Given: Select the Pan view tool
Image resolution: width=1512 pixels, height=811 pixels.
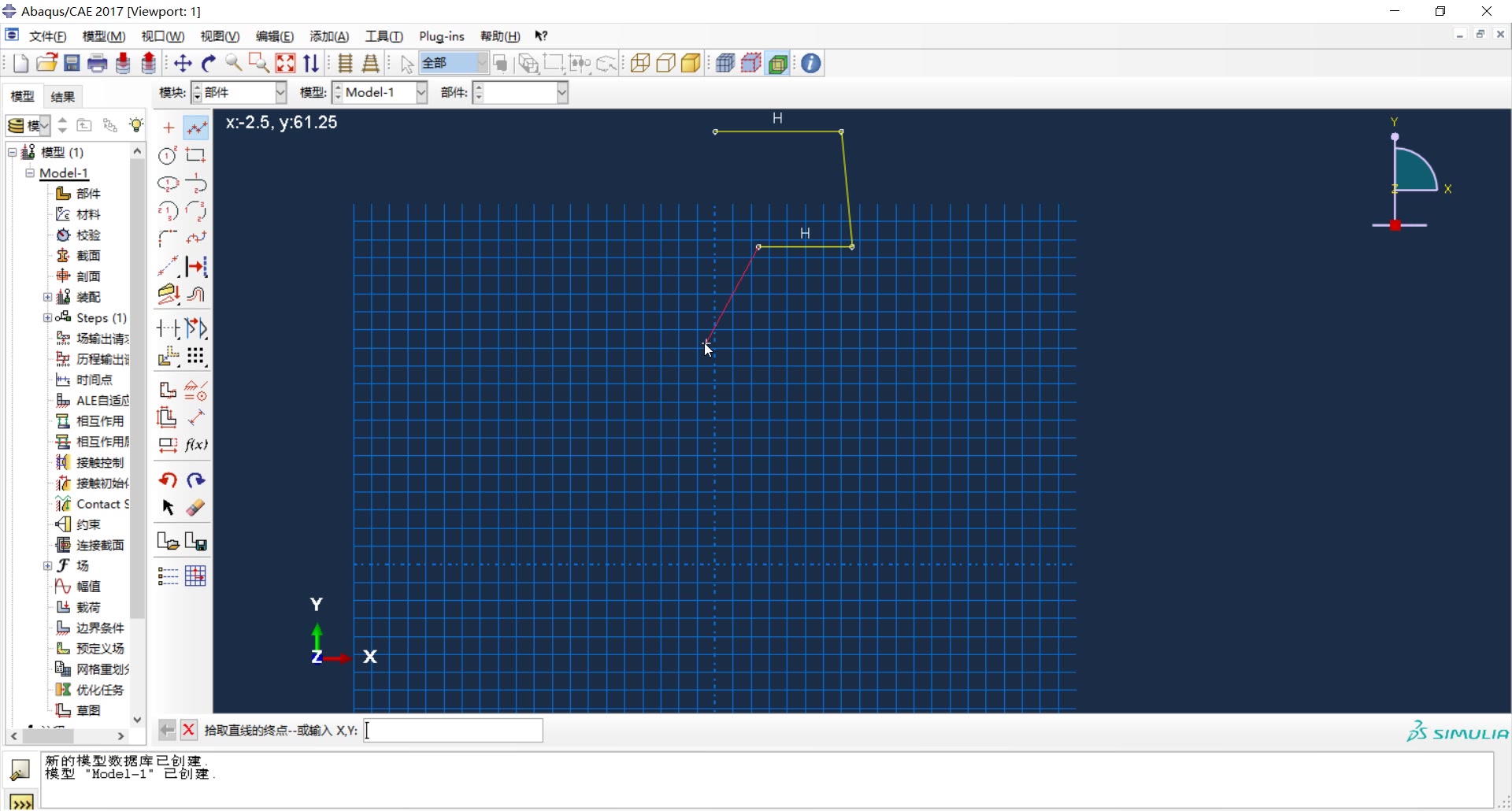Looking at the screenshot, I should 183,64.
